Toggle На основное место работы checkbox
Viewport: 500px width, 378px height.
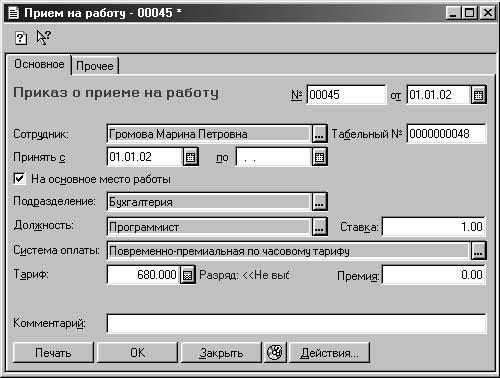click(19, 178)
